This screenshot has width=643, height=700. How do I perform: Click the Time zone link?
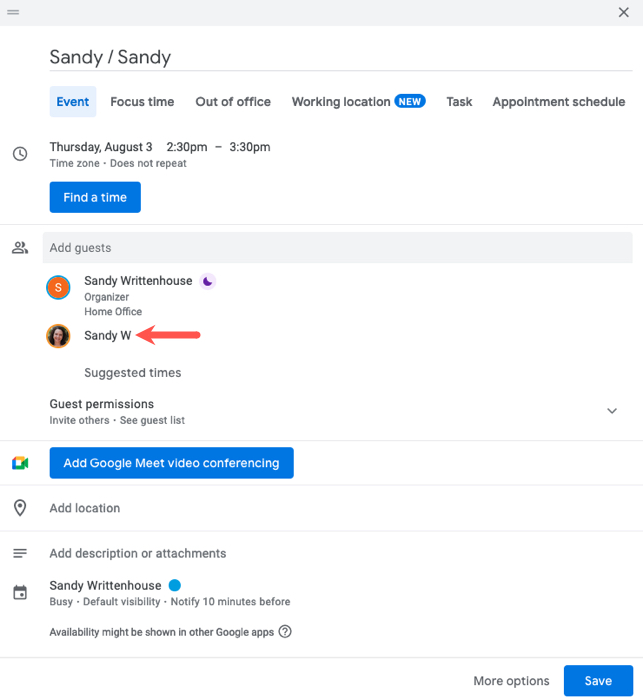75,163
